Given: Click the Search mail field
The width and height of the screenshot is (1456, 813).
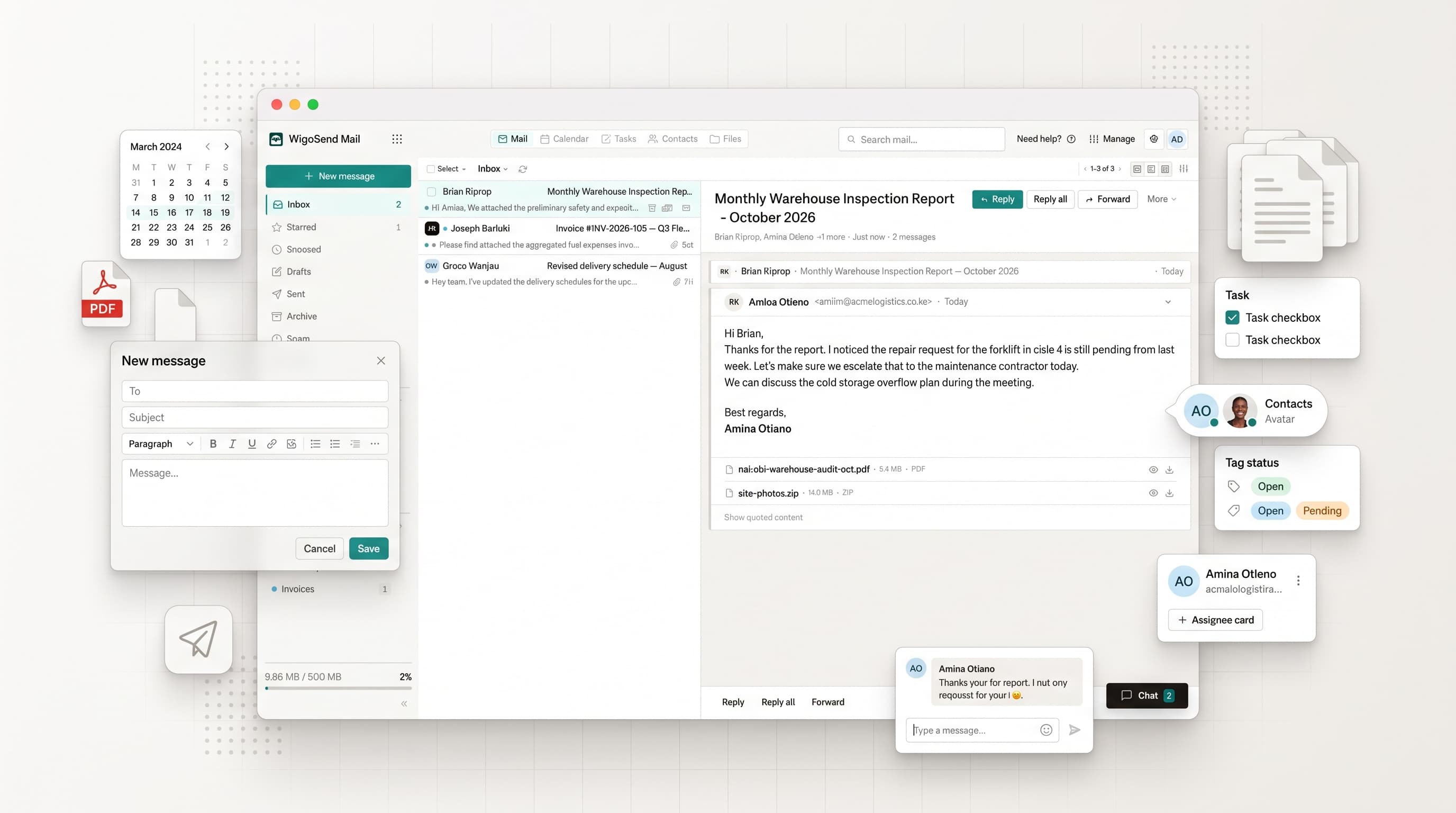Looking at the screenshot, I should coord(921,139).
